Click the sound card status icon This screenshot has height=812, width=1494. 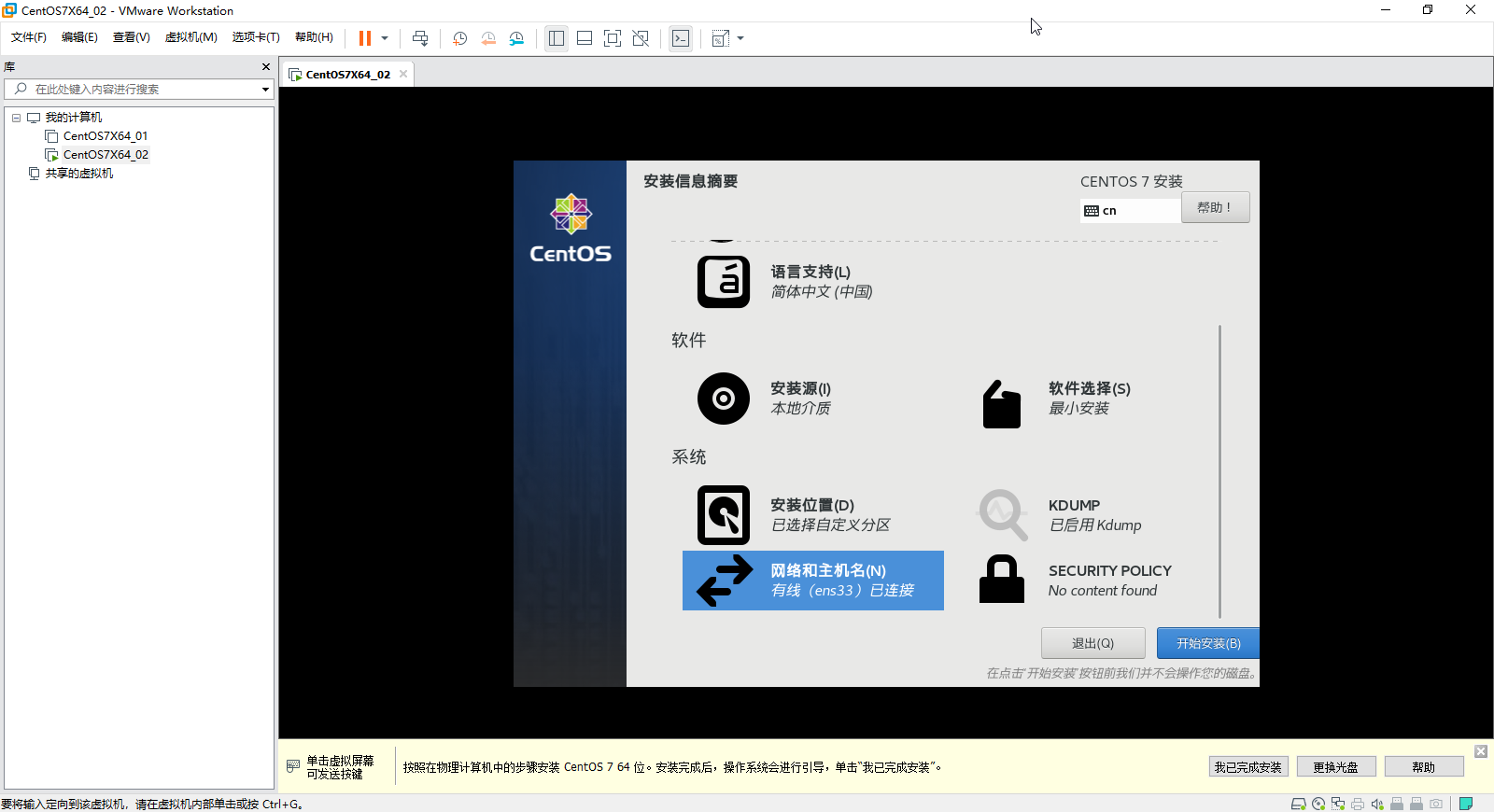[x=1377, y=804]
